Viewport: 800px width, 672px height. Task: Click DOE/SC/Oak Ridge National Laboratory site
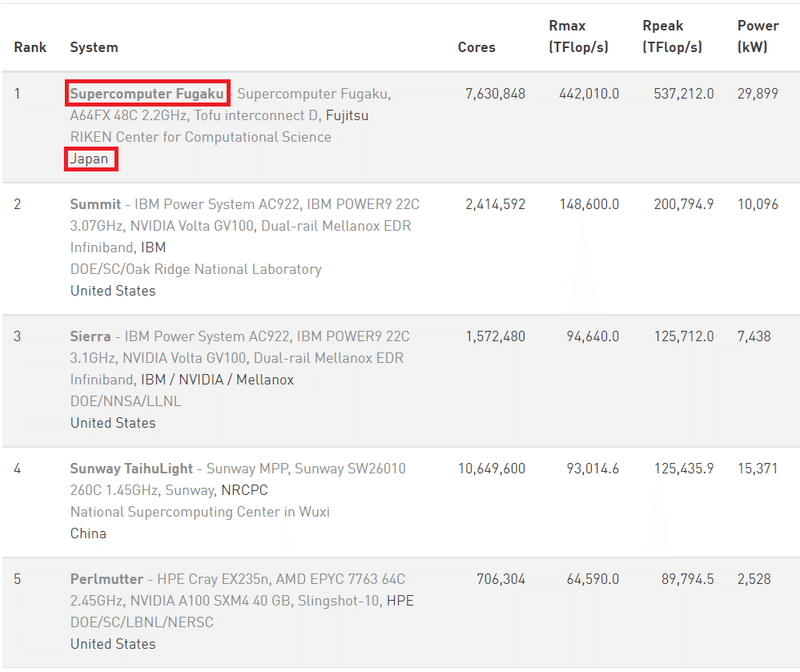(x=196, y=269)
